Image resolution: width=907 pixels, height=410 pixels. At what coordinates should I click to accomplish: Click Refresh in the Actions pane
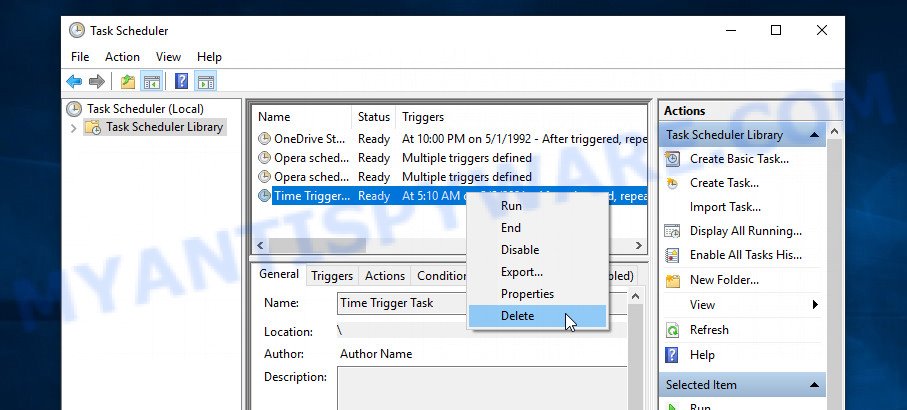click(x=709, y=330)
